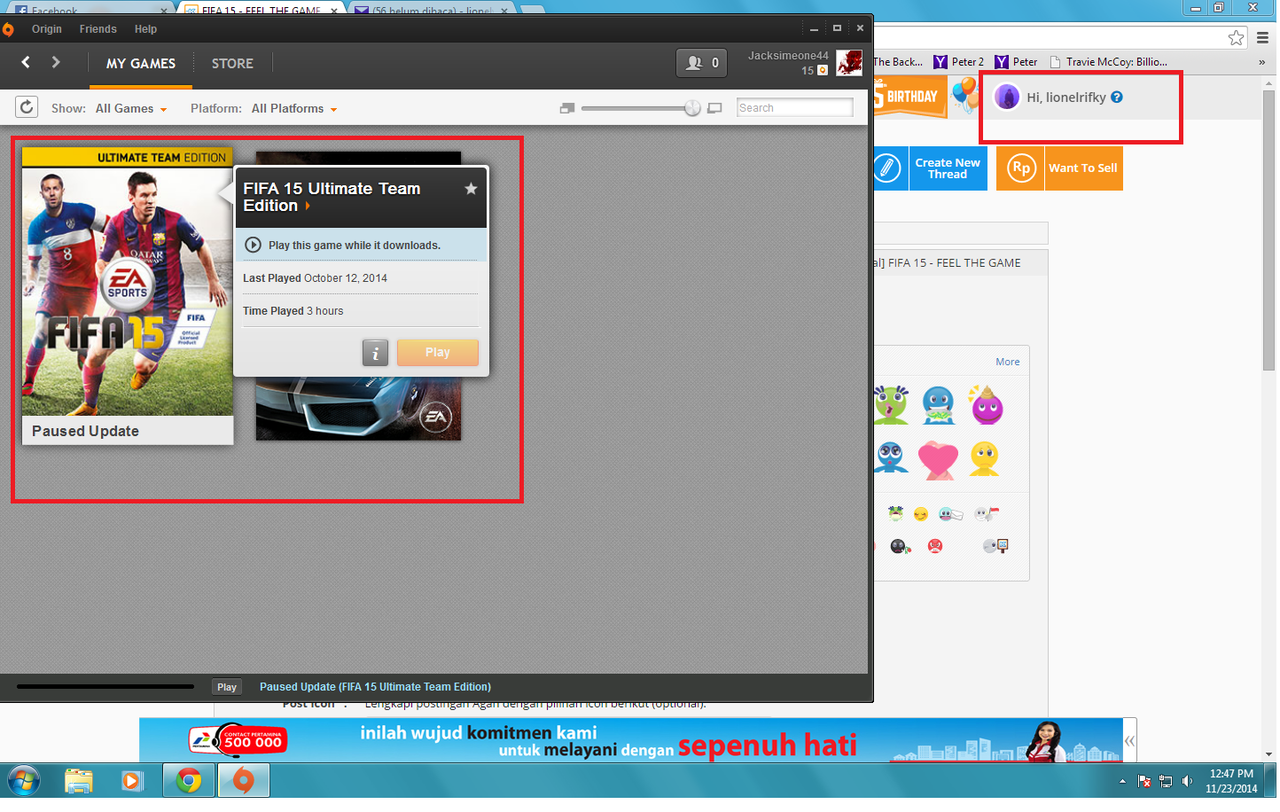The width and height of the screenshot is (1280, 812).
Task: Click the pencil icon for Create New Thread
Action: [x=888, y=168]
